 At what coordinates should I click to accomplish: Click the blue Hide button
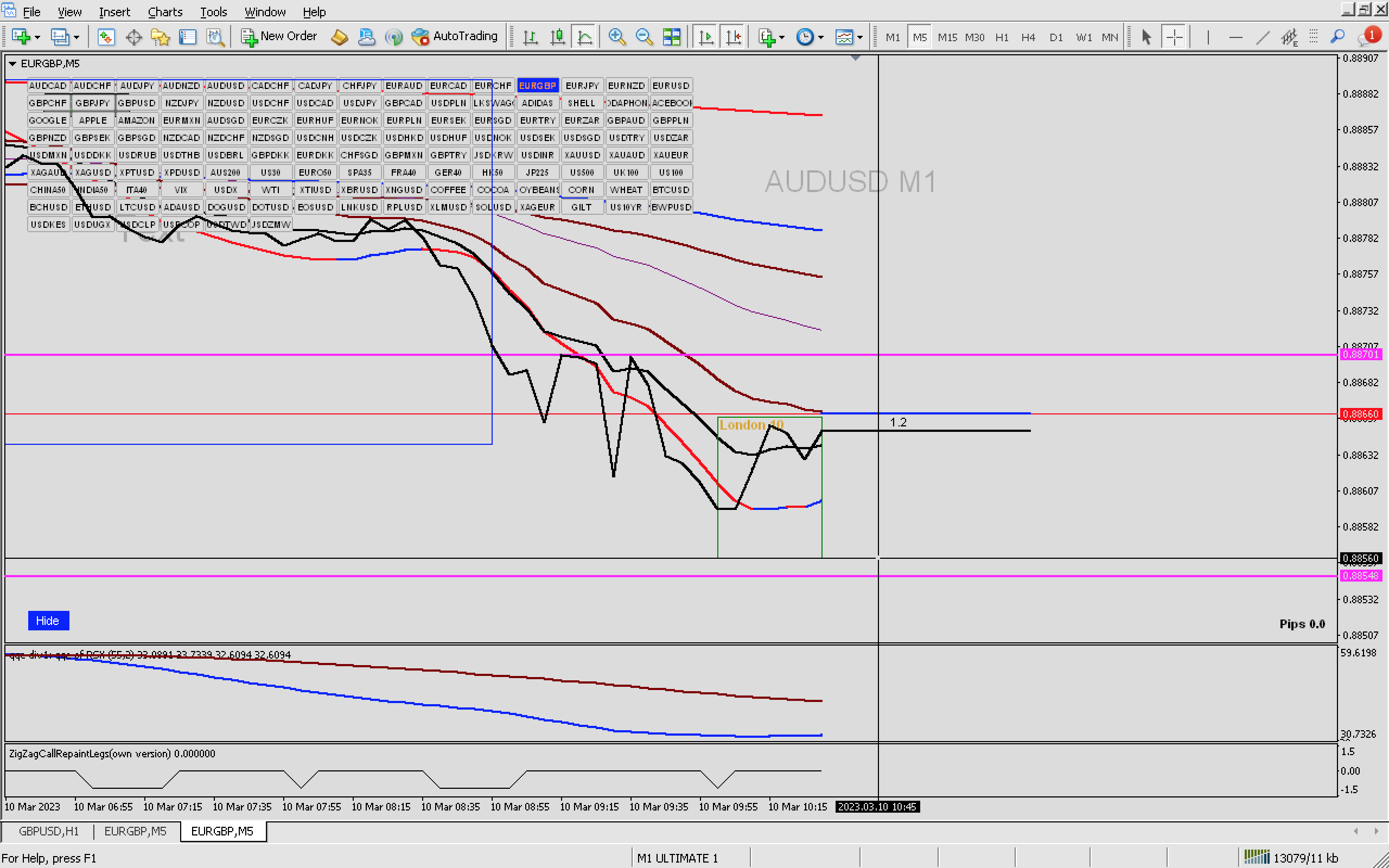coord(48,621)
